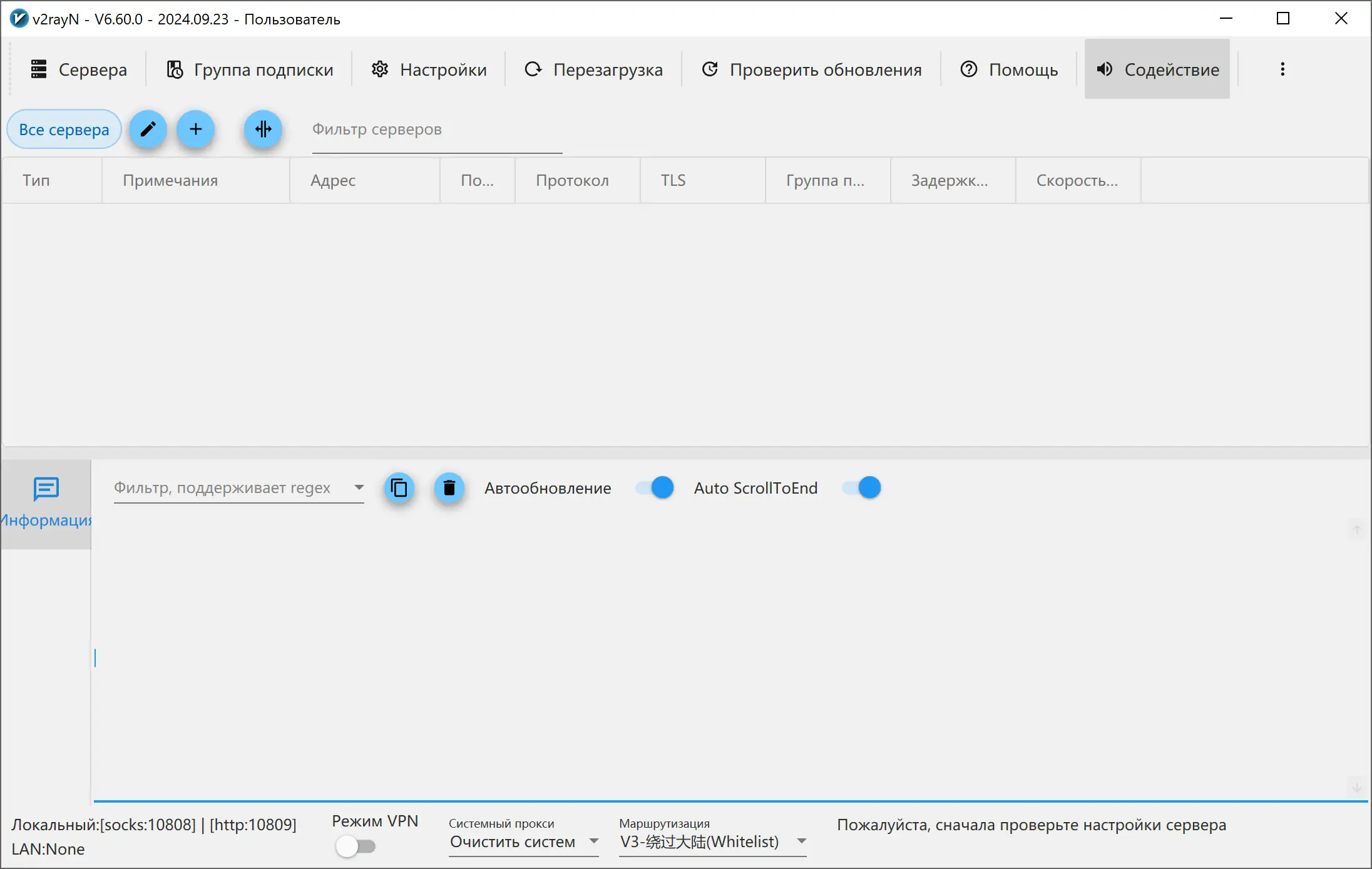Click the Фильтр серверов input field
This screenshot has height=869, width=1372.
click(x=437, y=130)
